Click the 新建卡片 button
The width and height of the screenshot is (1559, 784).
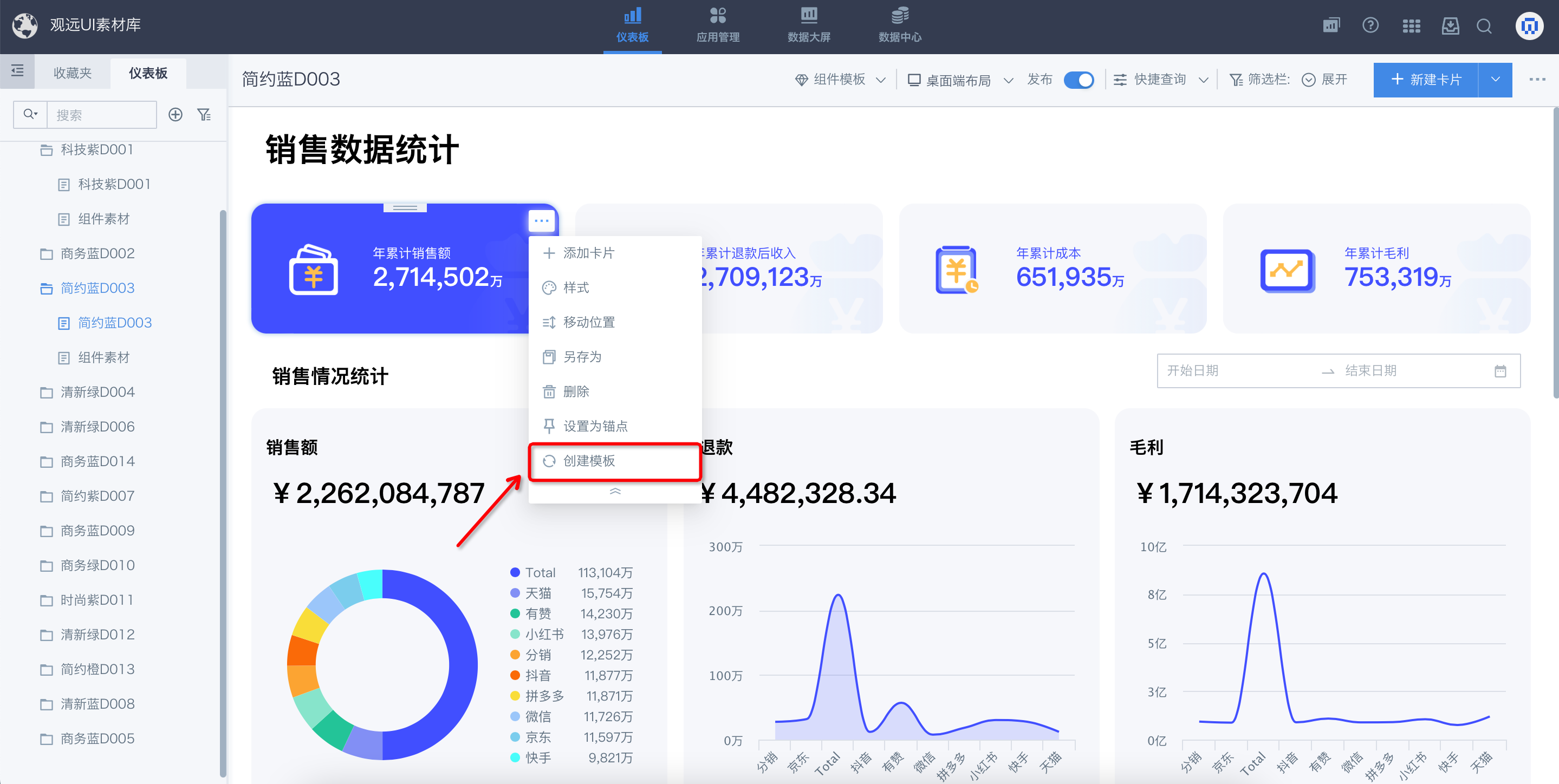(1426, 80)
